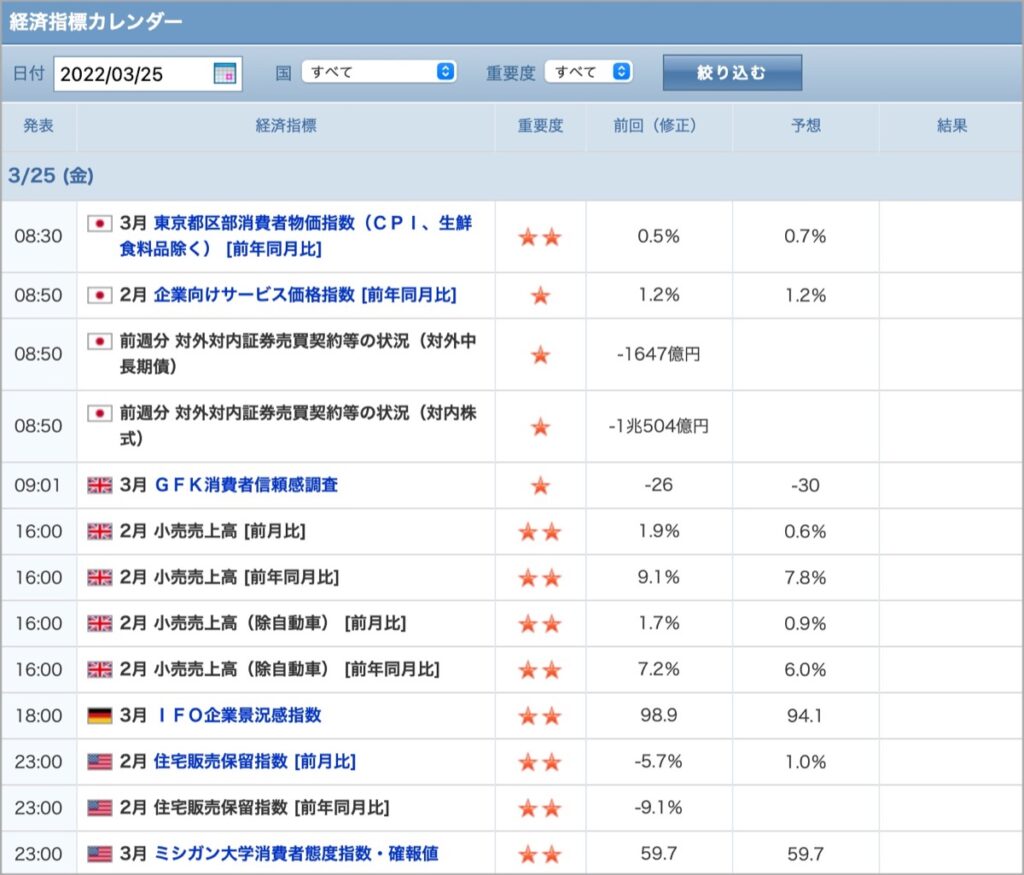
Task: Click IFO previous value 98.9
Action: (658, 715)
